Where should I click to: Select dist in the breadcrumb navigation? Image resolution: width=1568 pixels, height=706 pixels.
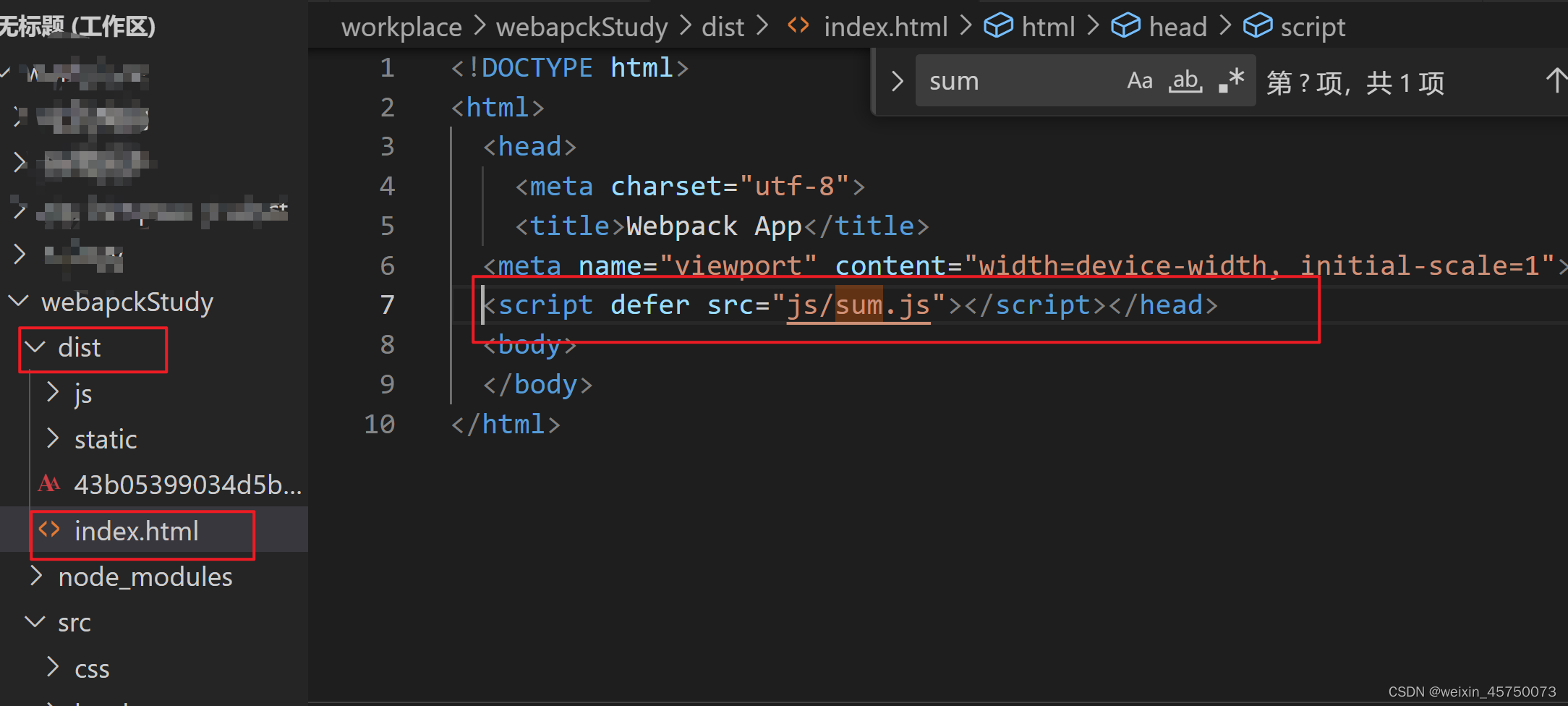(x=723, y=26)
